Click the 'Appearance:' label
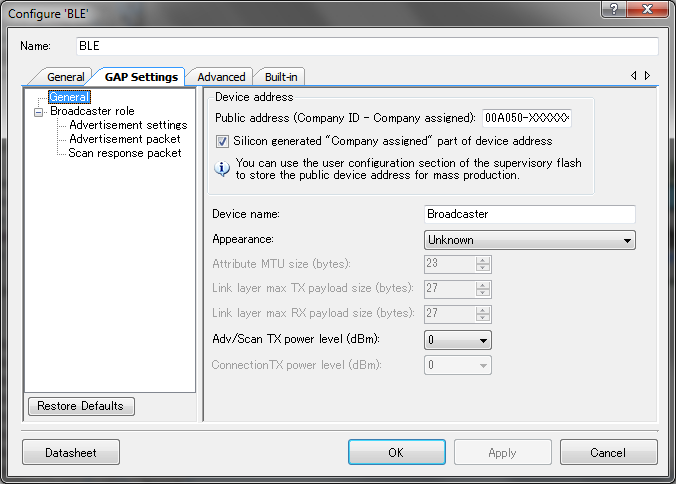The width and height of the screenshot is (676, 484). [x=243, y=239]
